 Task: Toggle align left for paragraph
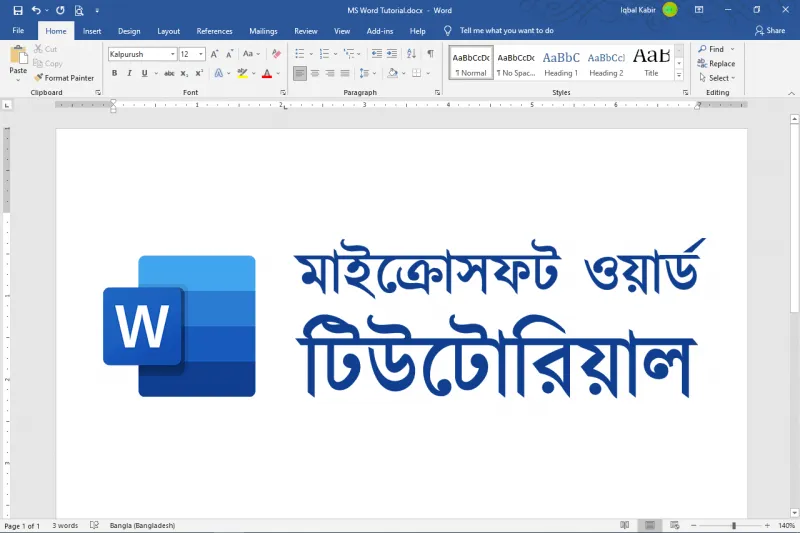(x=300, y=73)
